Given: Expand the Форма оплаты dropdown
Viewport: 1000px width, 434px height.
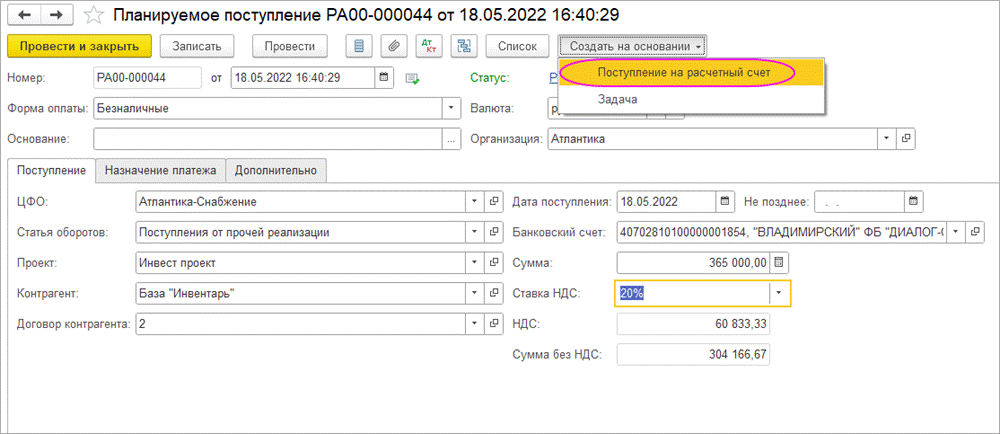Looking at the screenshot, I should coord(451,108).
